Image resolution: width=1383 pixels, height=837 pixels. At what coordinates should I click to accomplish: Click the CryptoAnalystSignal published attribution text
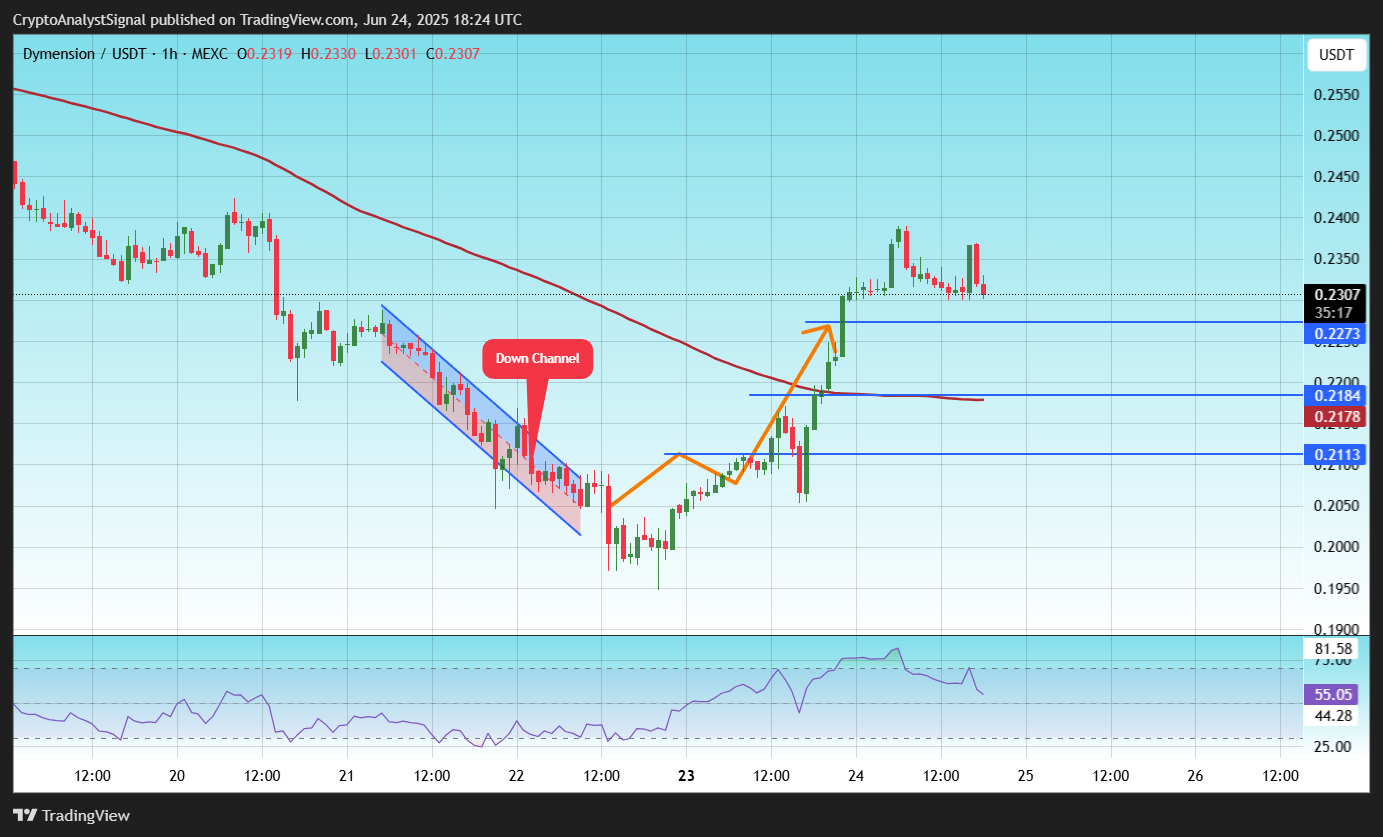(266, 20)
